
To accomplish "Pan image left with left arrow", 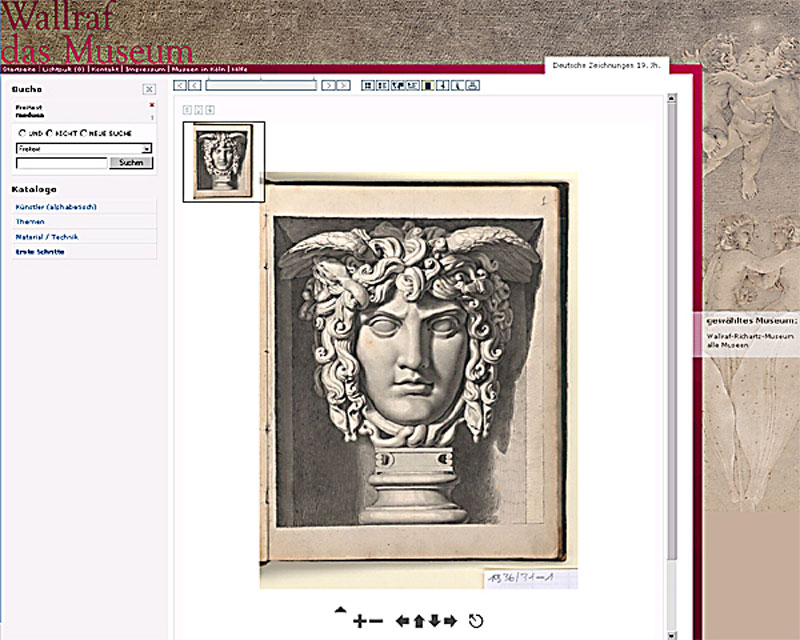I will pos(402,621).
